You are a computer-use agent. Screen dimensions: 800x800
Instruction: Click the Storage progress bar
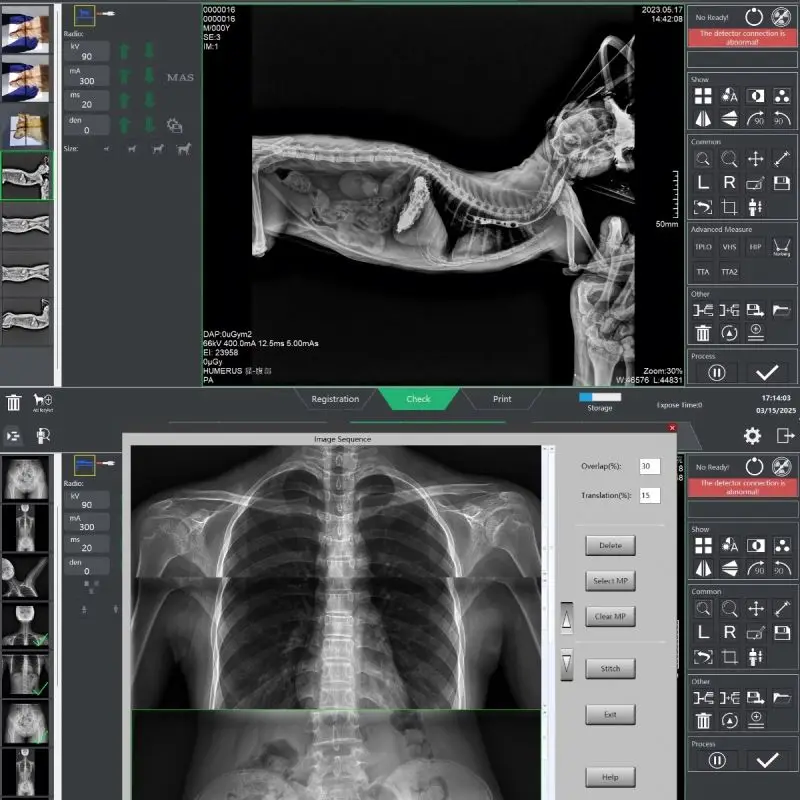tap(600, 396)
